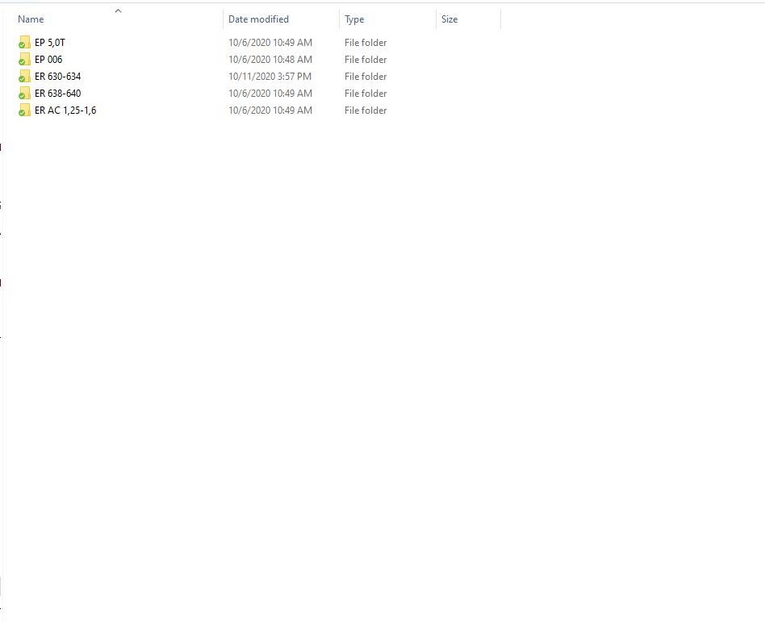
Task: Click the Size column header
Action: [450, 20]
